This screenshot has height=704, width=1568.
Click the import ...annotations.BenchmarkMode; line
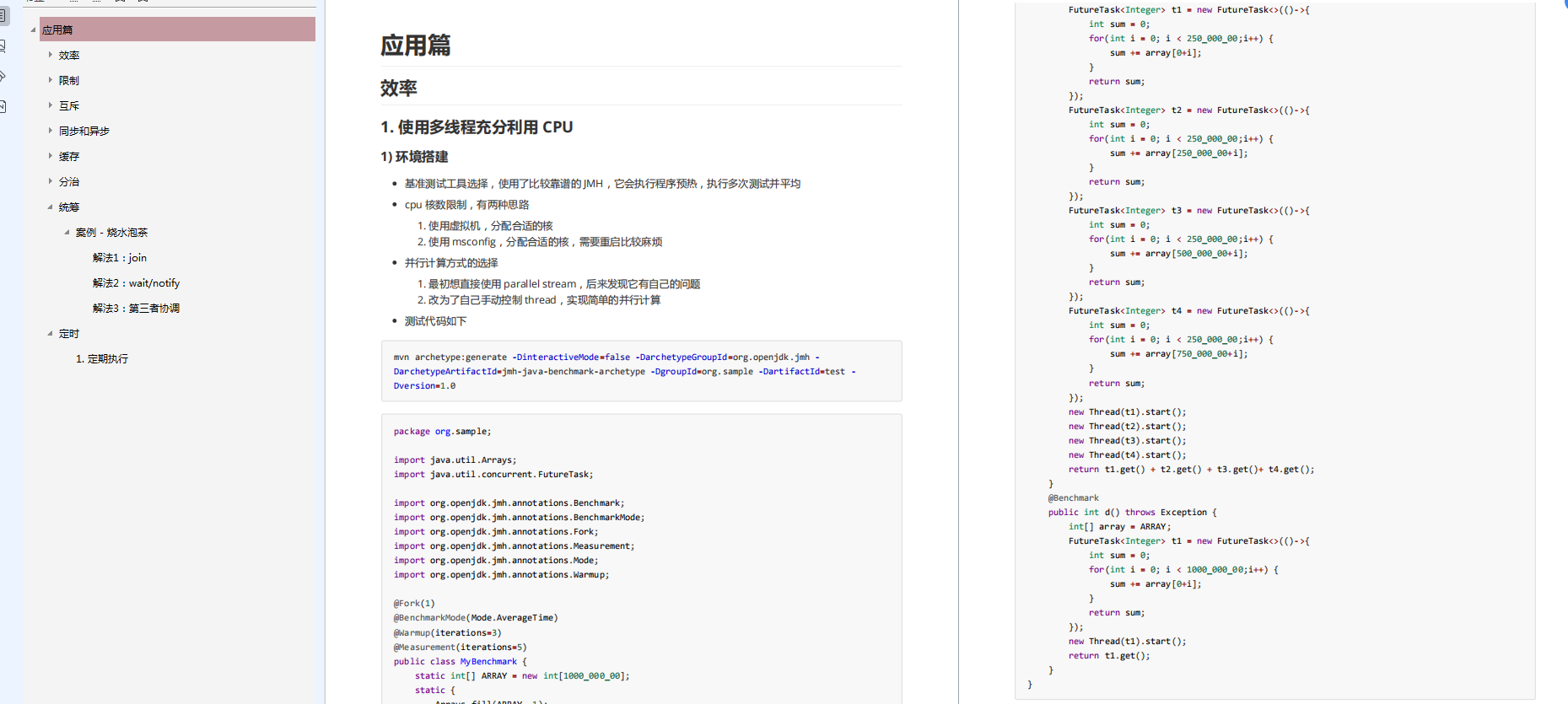coord(519,517)
